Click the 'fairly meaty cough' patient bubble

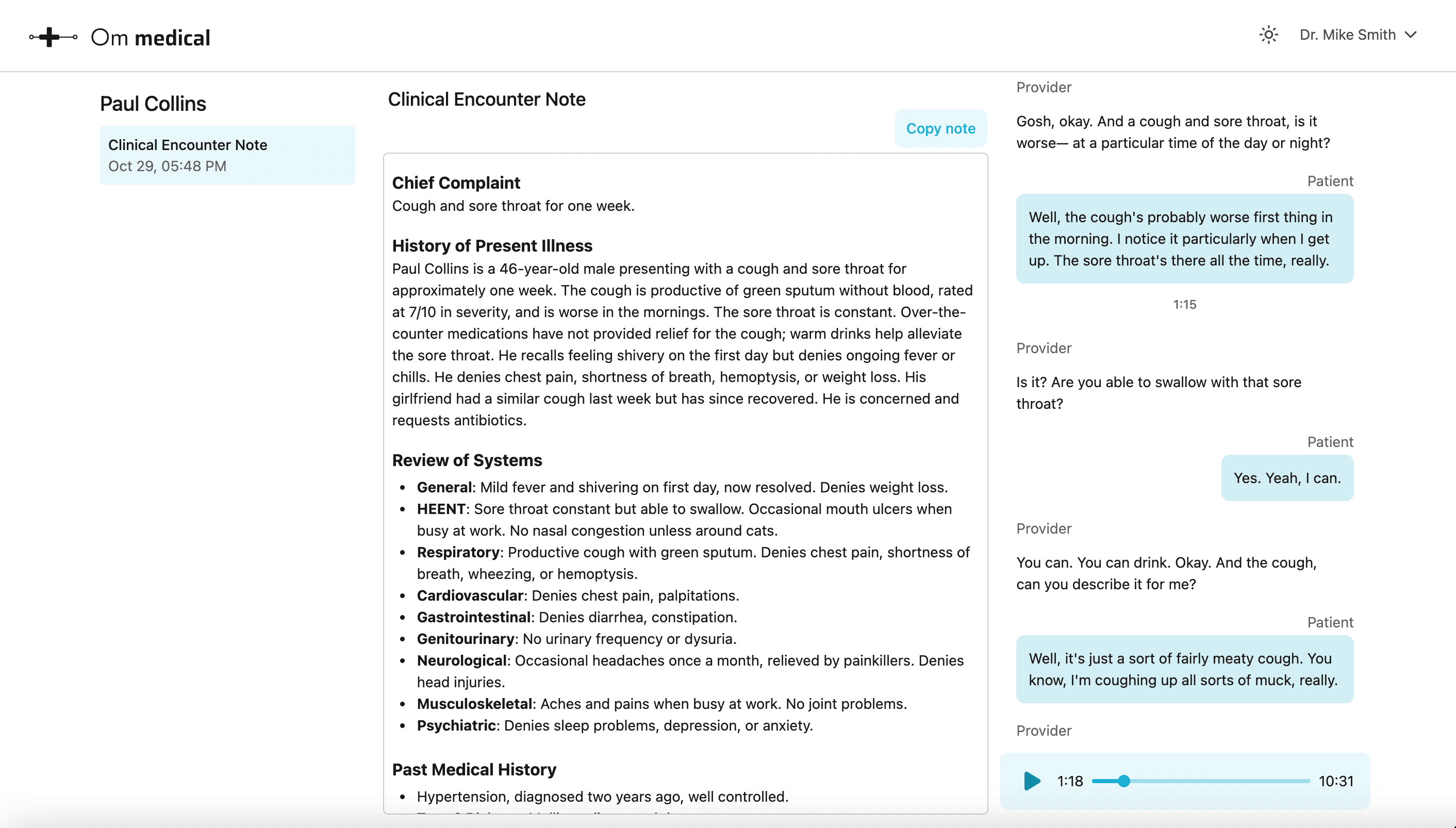coord(1184,669)
